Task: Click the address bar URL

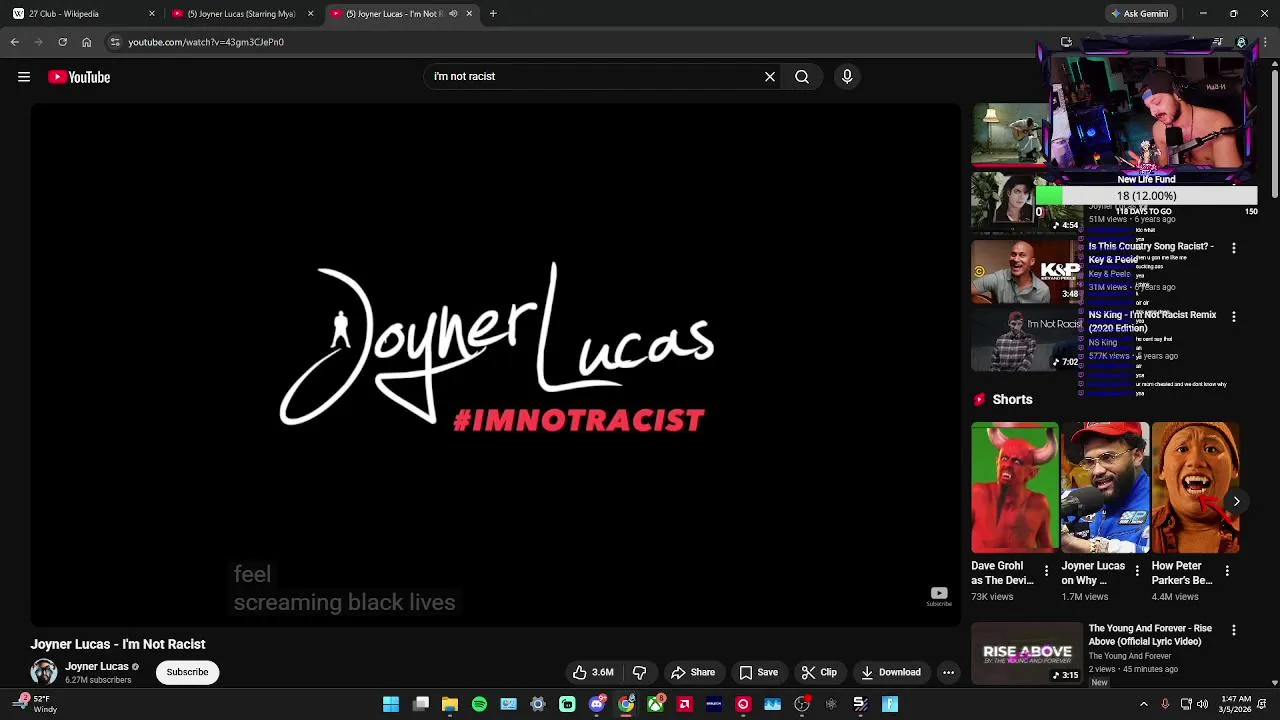Action: coord(206,42)
